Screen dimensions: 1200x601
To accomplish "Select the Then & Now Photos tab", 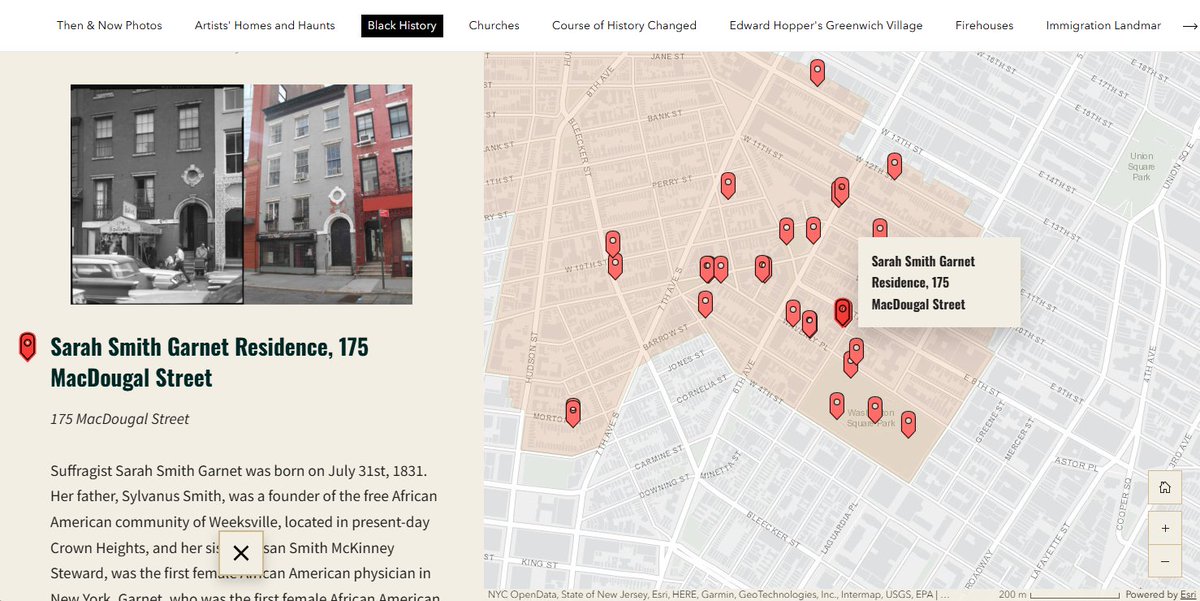I will 109,25.
